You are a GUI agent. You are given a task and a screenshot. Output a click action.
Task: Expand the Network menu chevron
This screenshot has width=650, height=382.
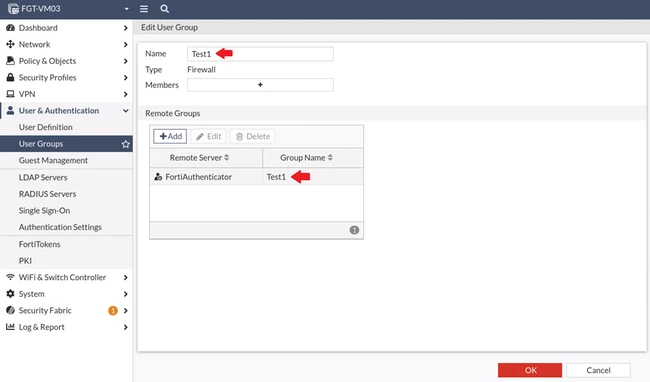pyautogui.click(x=126, y=44)
